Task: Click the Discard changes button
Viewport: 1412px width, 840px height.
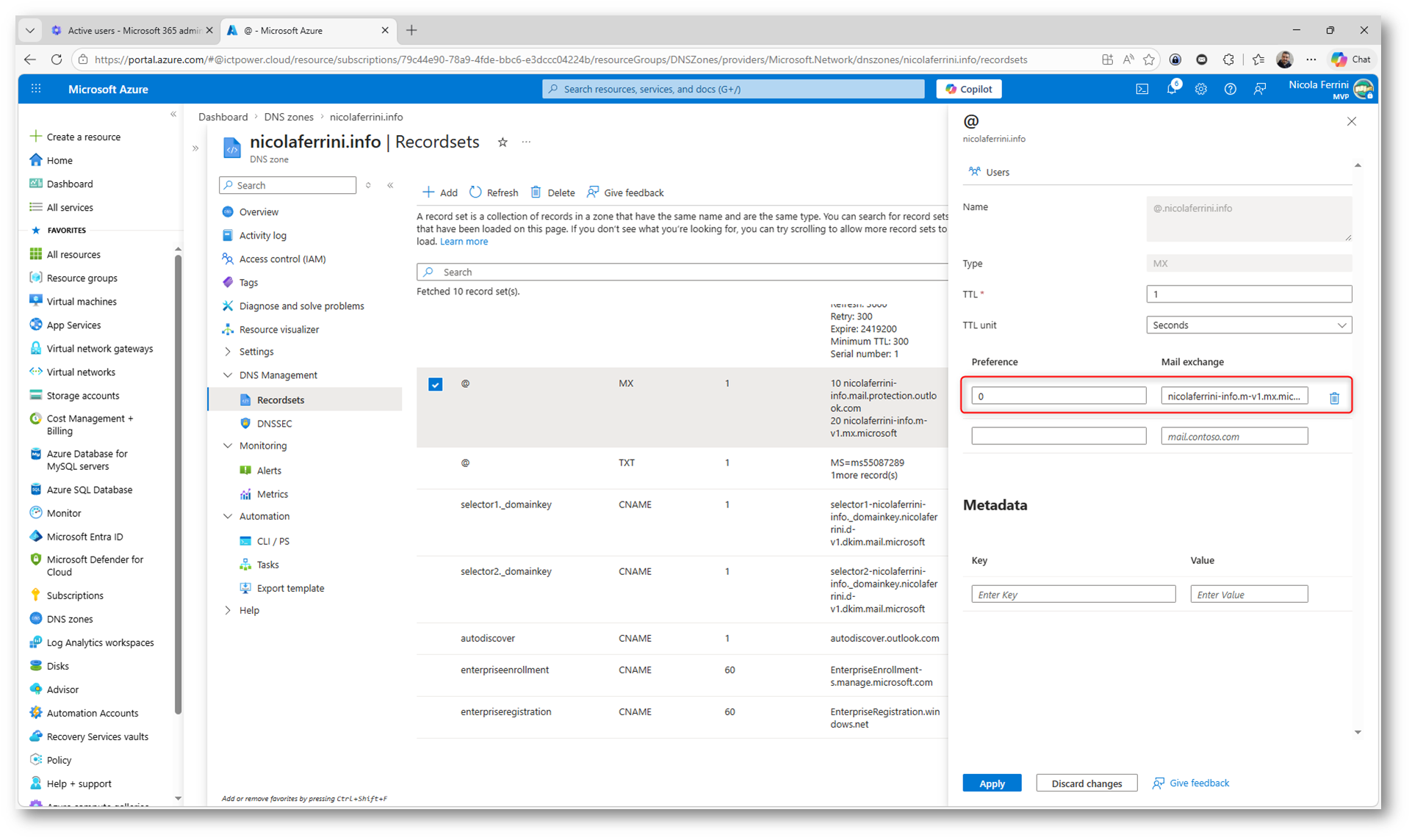Action: point(1086,783)
